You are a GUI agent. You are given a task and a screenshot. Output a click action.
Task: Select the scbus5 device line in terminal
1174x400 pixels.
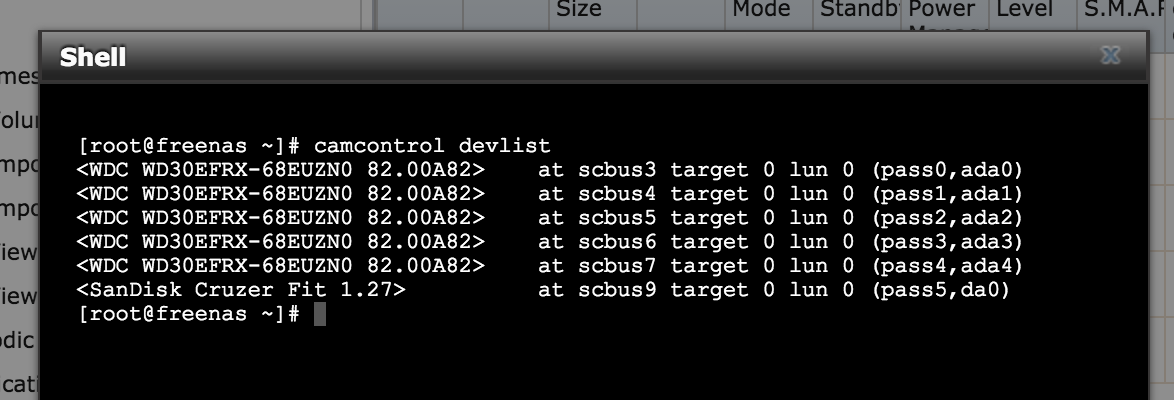click(x=550, y=218)
